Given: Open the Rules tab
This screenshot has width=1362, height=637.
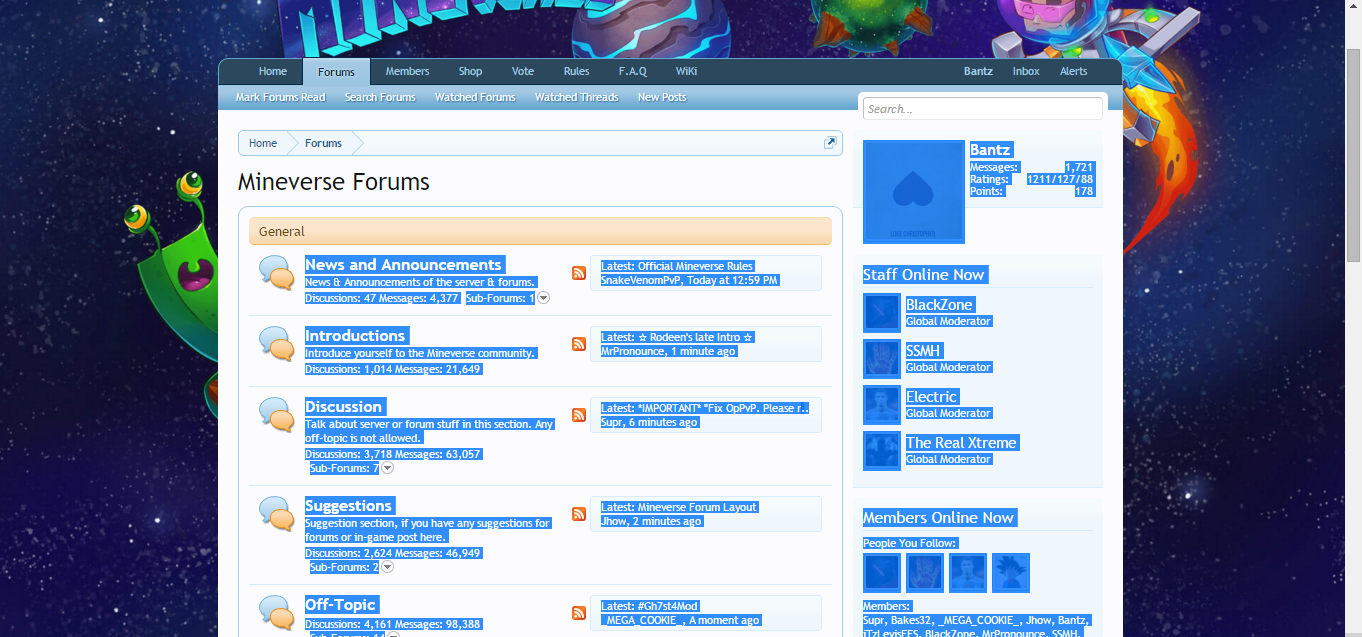Looking at the screenshot, I should 576,71.
